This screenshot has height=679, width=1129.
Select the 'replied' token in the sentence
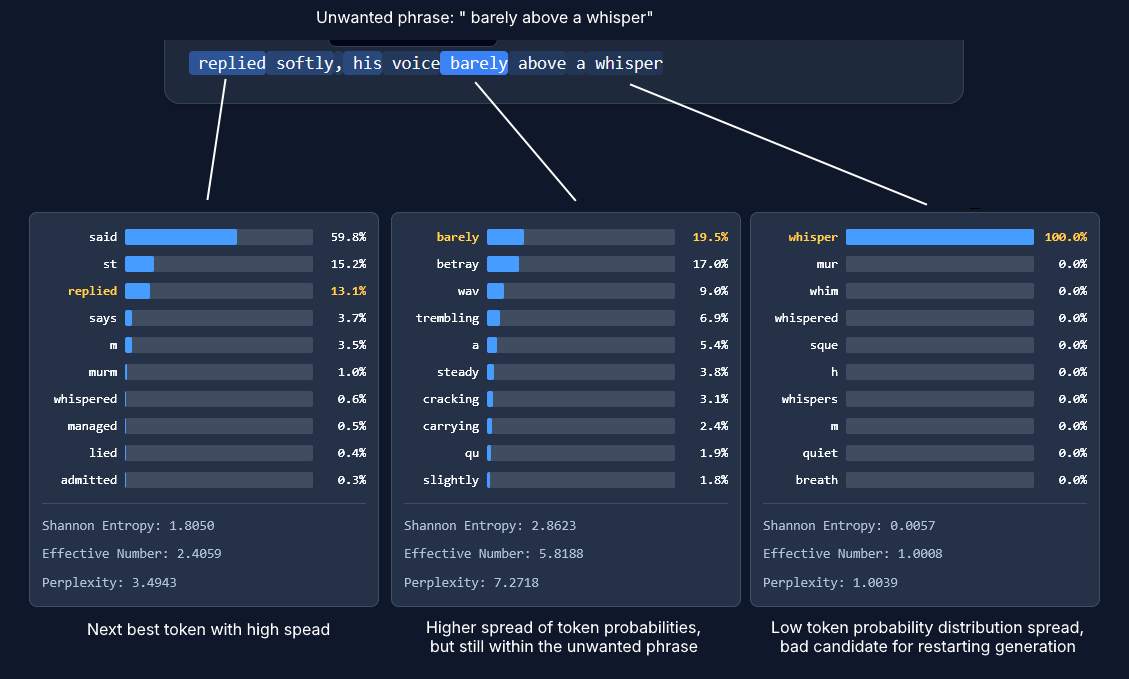tap(228, 63)
